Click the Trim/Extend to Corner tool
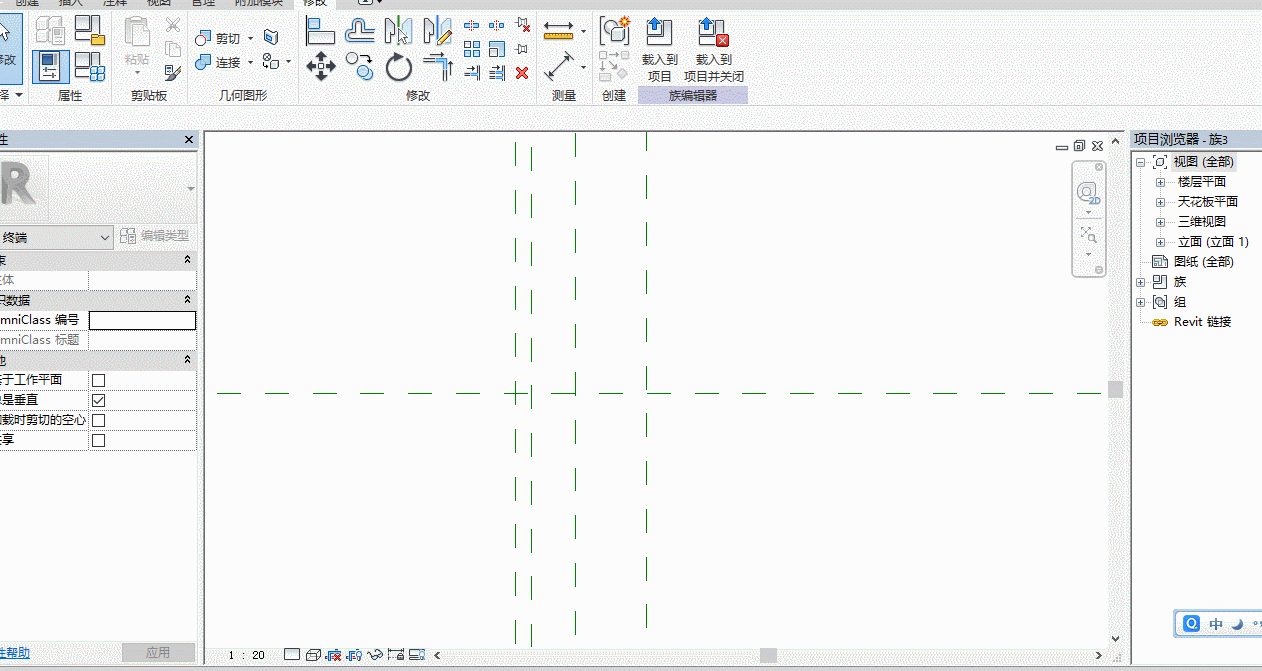The image size is (1262, 671). tap(438, 68)
